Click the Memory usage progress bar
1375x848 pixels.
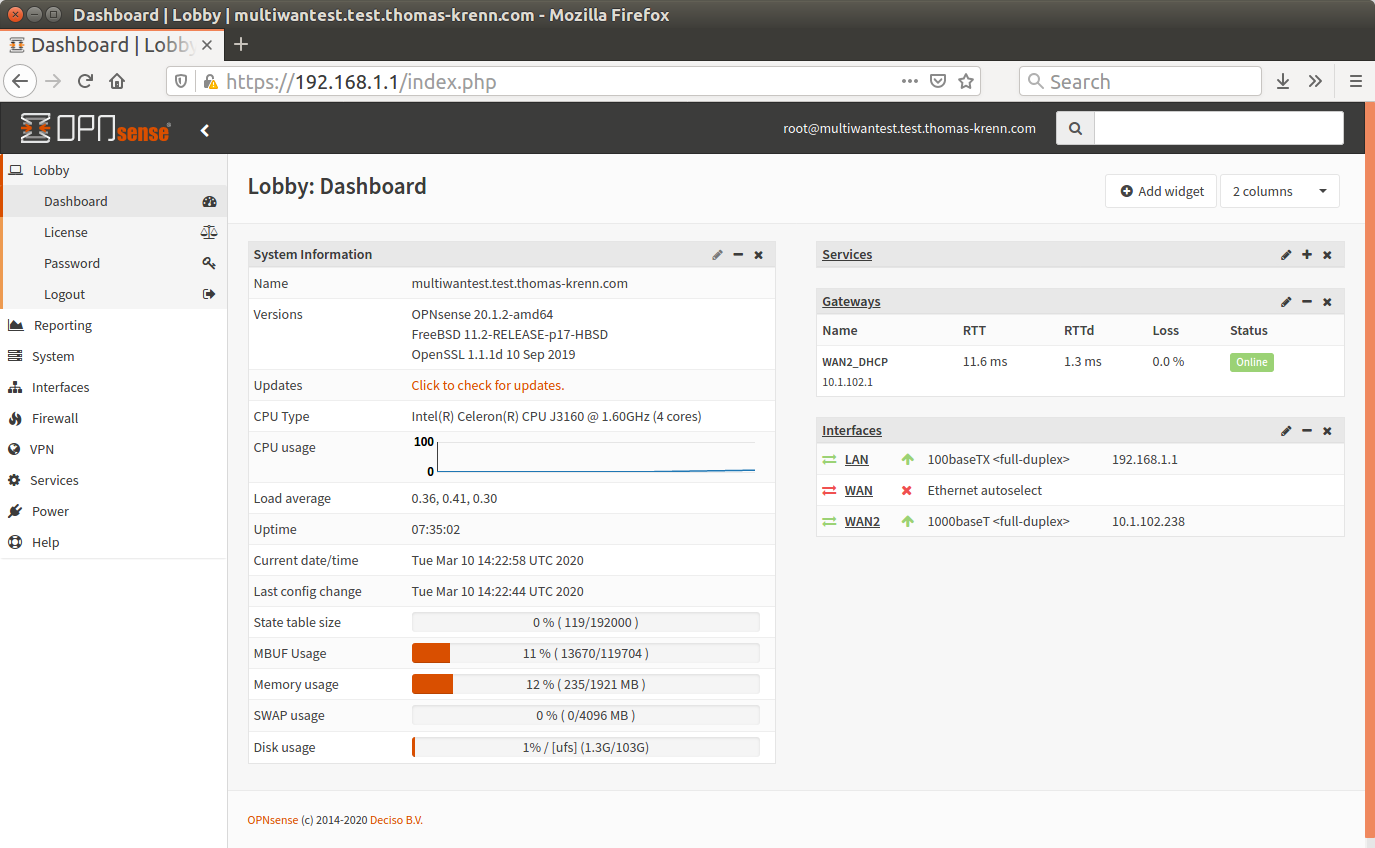[585, 684]
